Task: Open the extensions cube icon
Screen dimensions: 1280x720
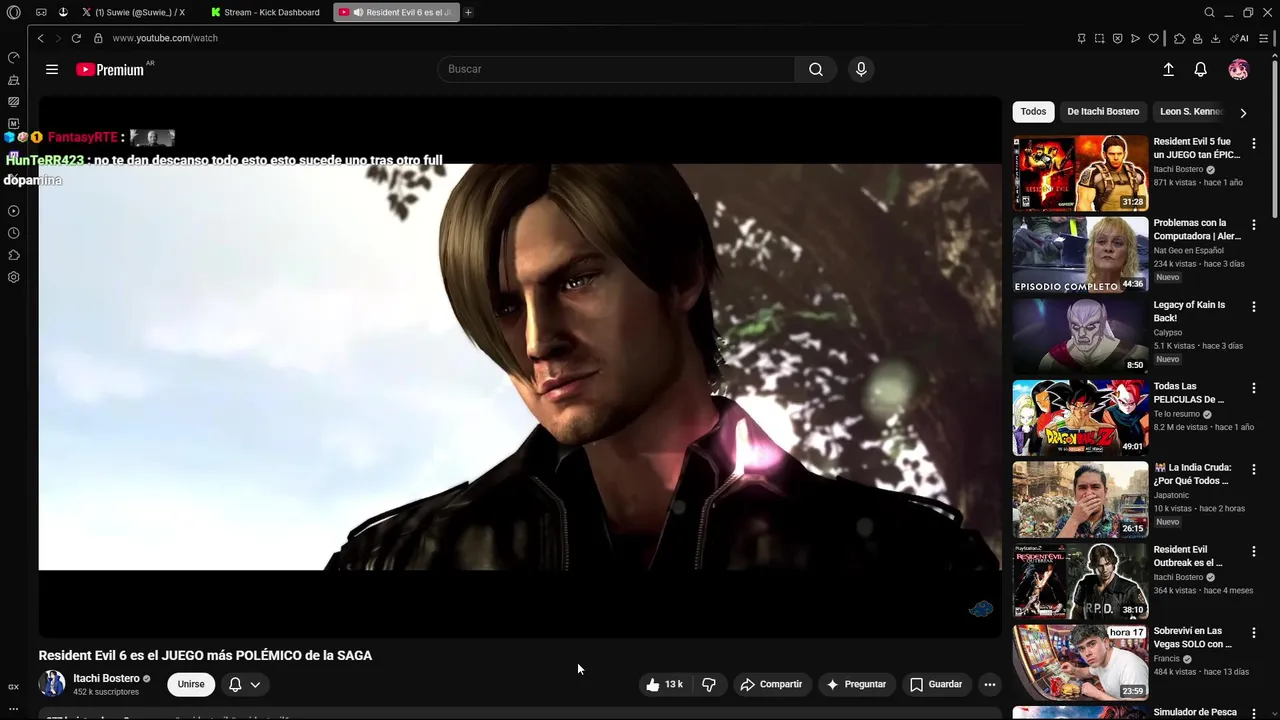Action: click(1179, 38)
